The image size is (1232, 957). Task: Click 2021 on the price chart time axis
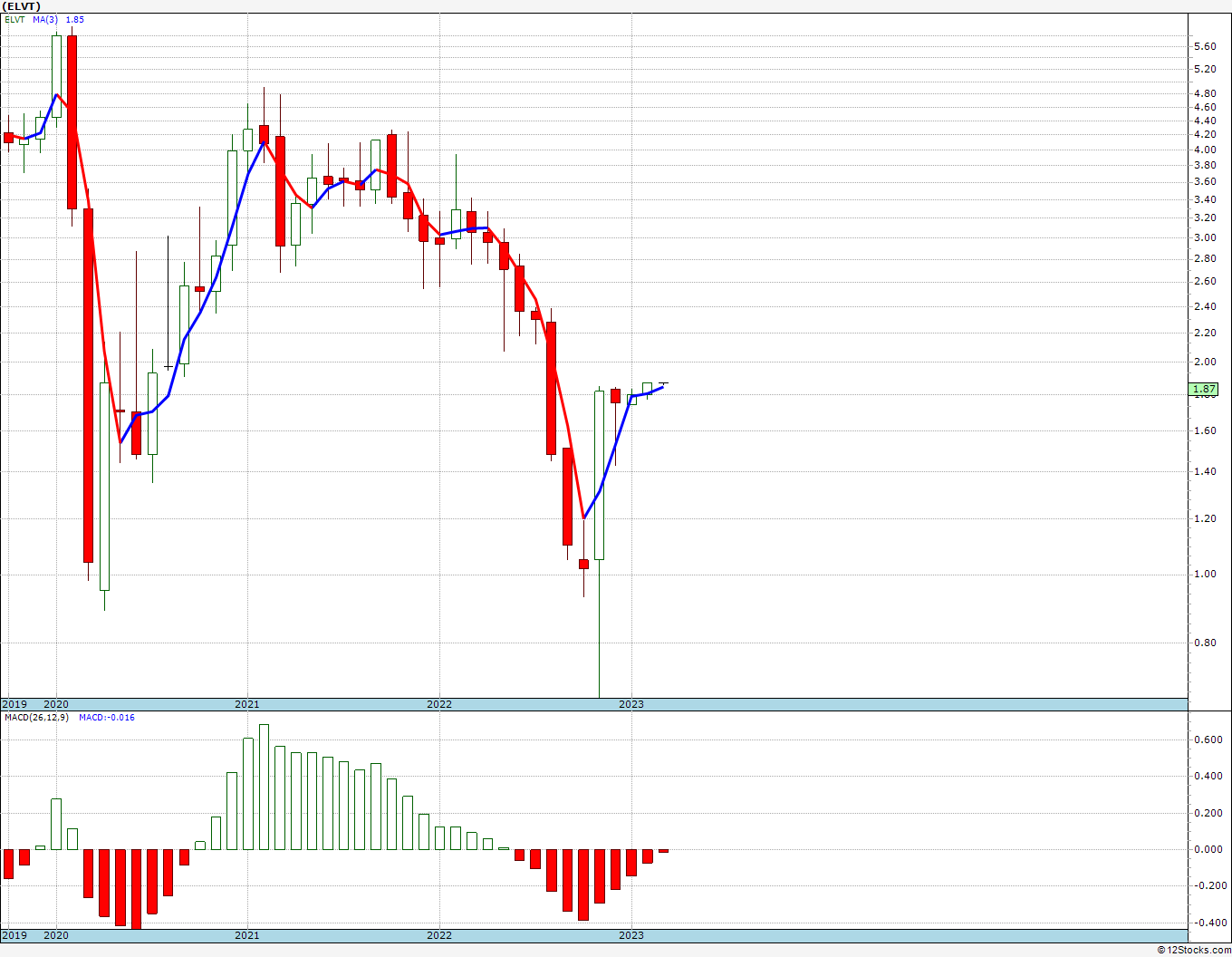tap(247, 704)
